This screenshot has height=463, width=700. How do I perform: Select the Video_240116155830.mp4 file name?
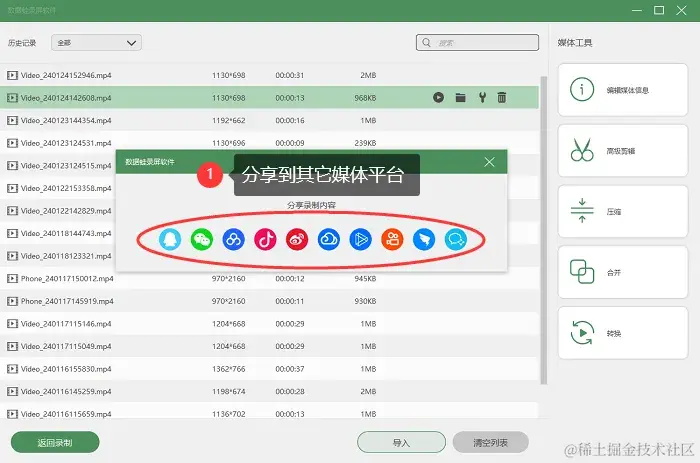coord(66,369)
